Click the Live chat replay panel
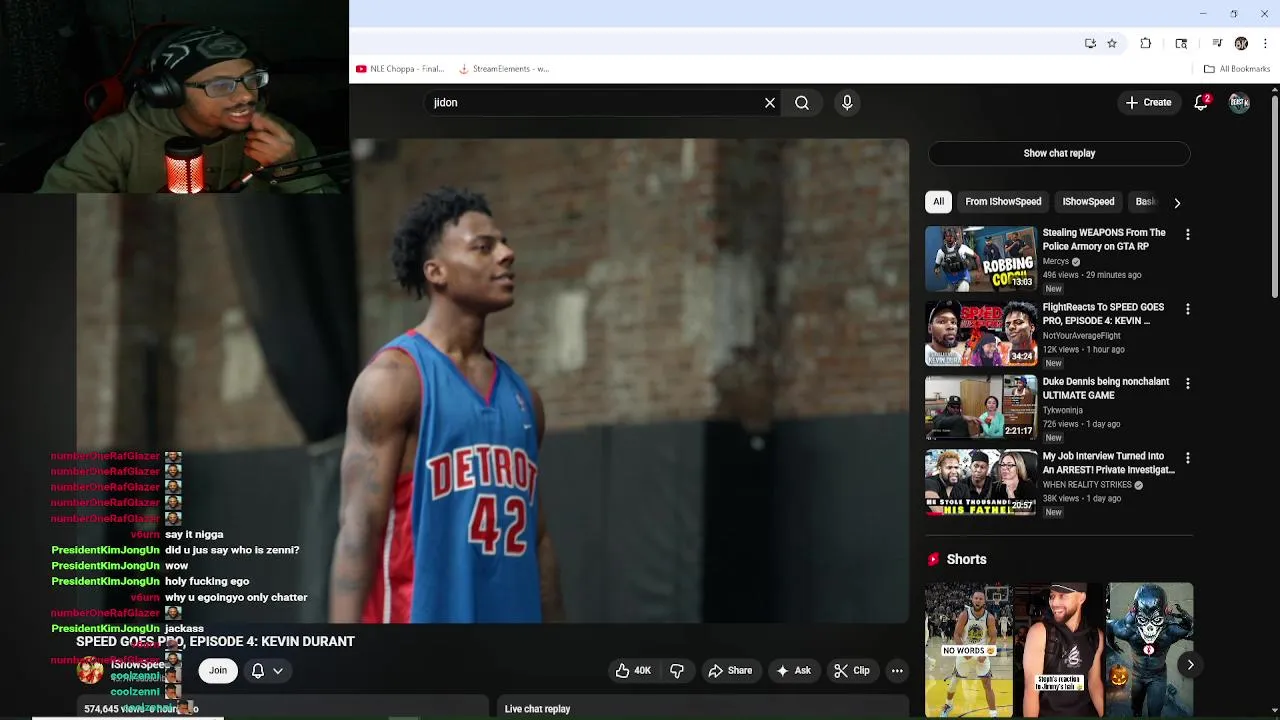 click(703, 708)
